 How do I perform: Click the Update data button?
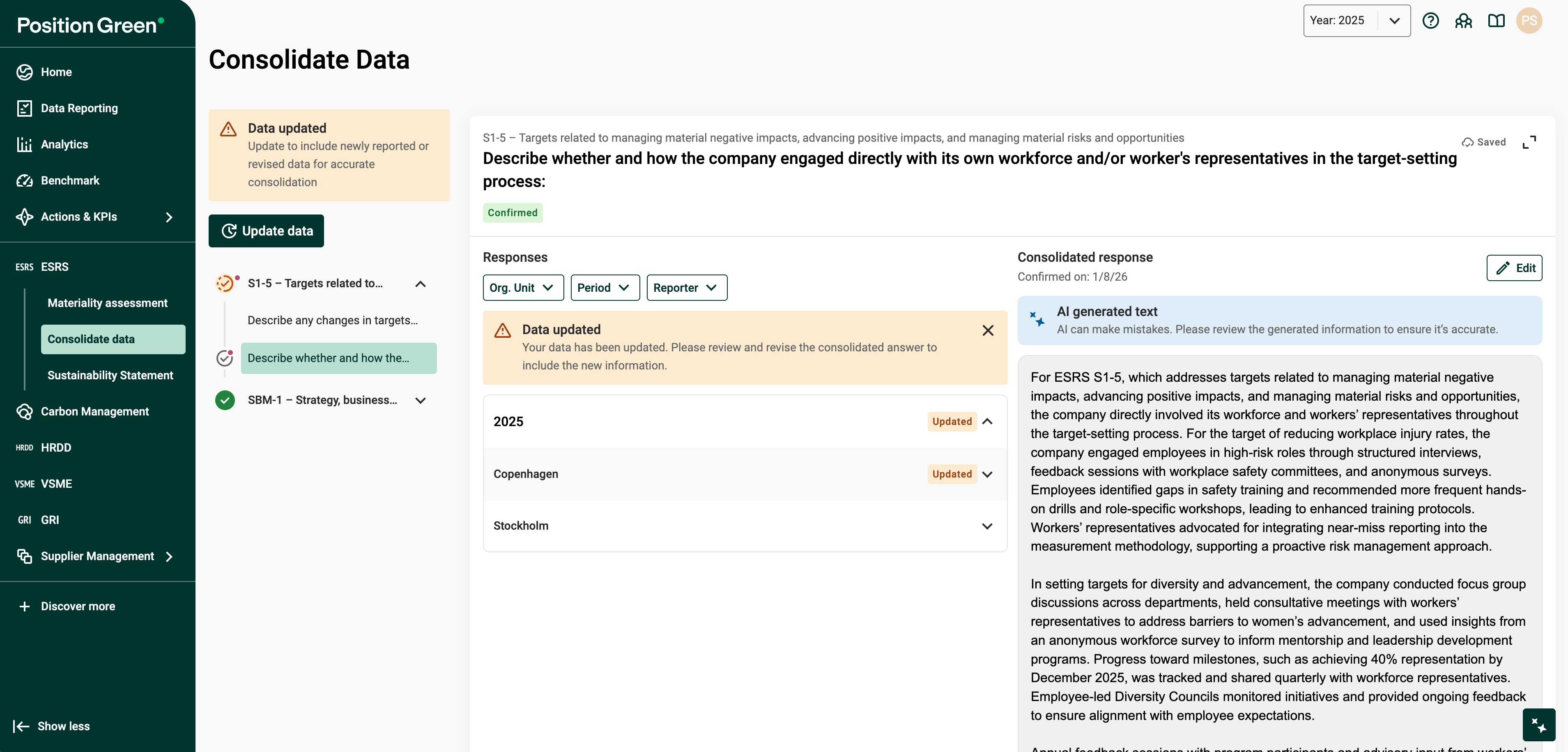[266, 231]
